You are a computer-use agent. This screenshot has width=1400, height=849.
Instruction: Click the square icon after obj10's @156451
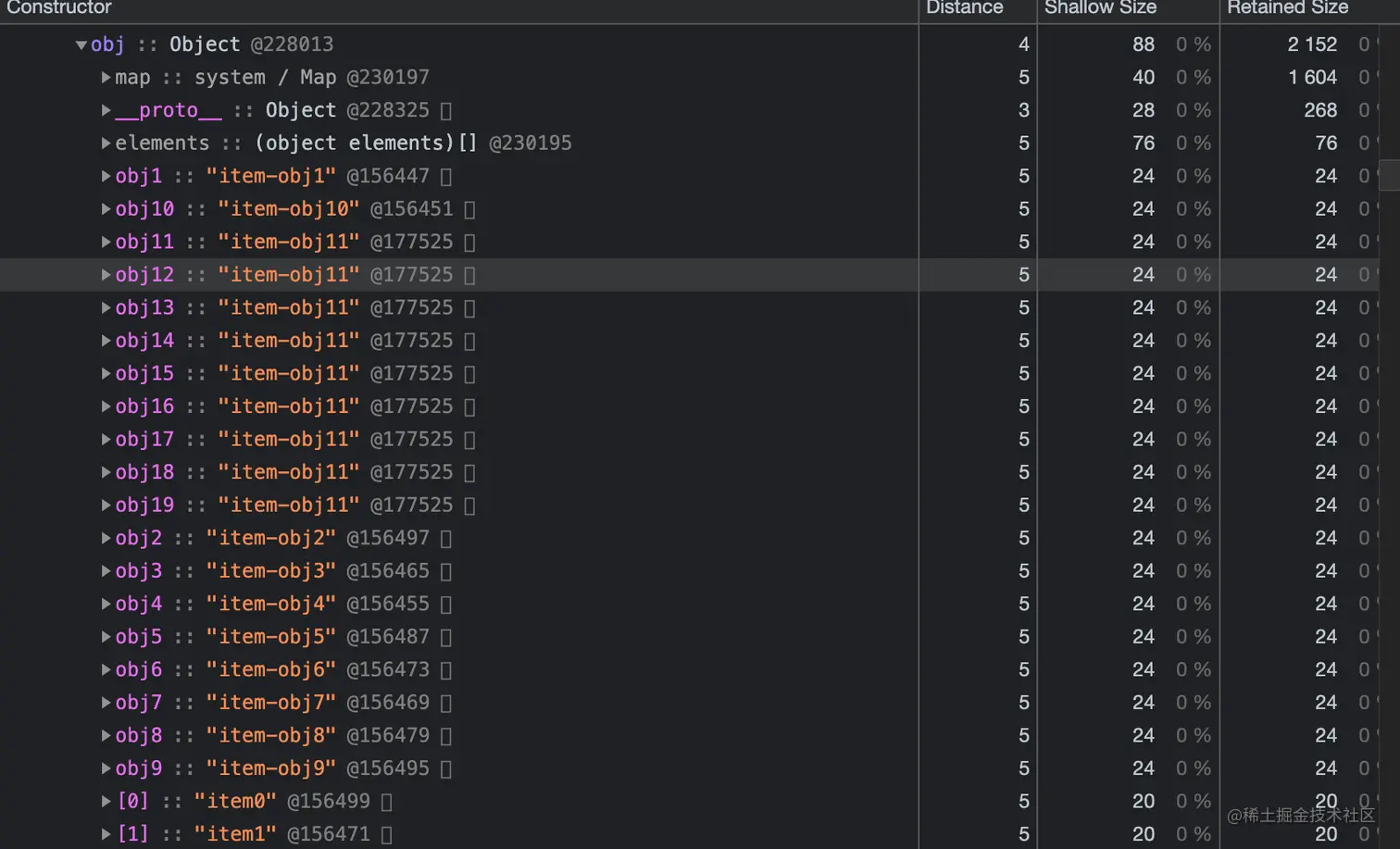tap(469, 209)
